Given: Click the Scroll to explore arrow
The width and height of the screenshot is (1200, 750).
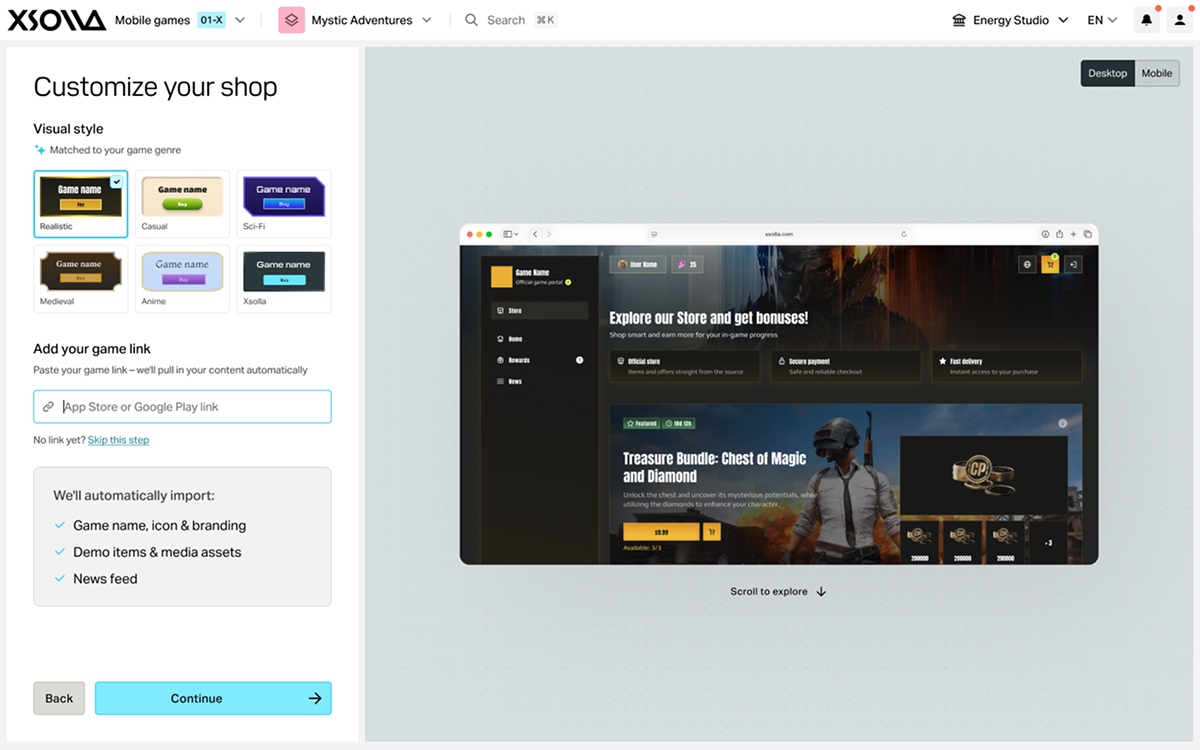Looking at the screenshot, I should (821, 591).
